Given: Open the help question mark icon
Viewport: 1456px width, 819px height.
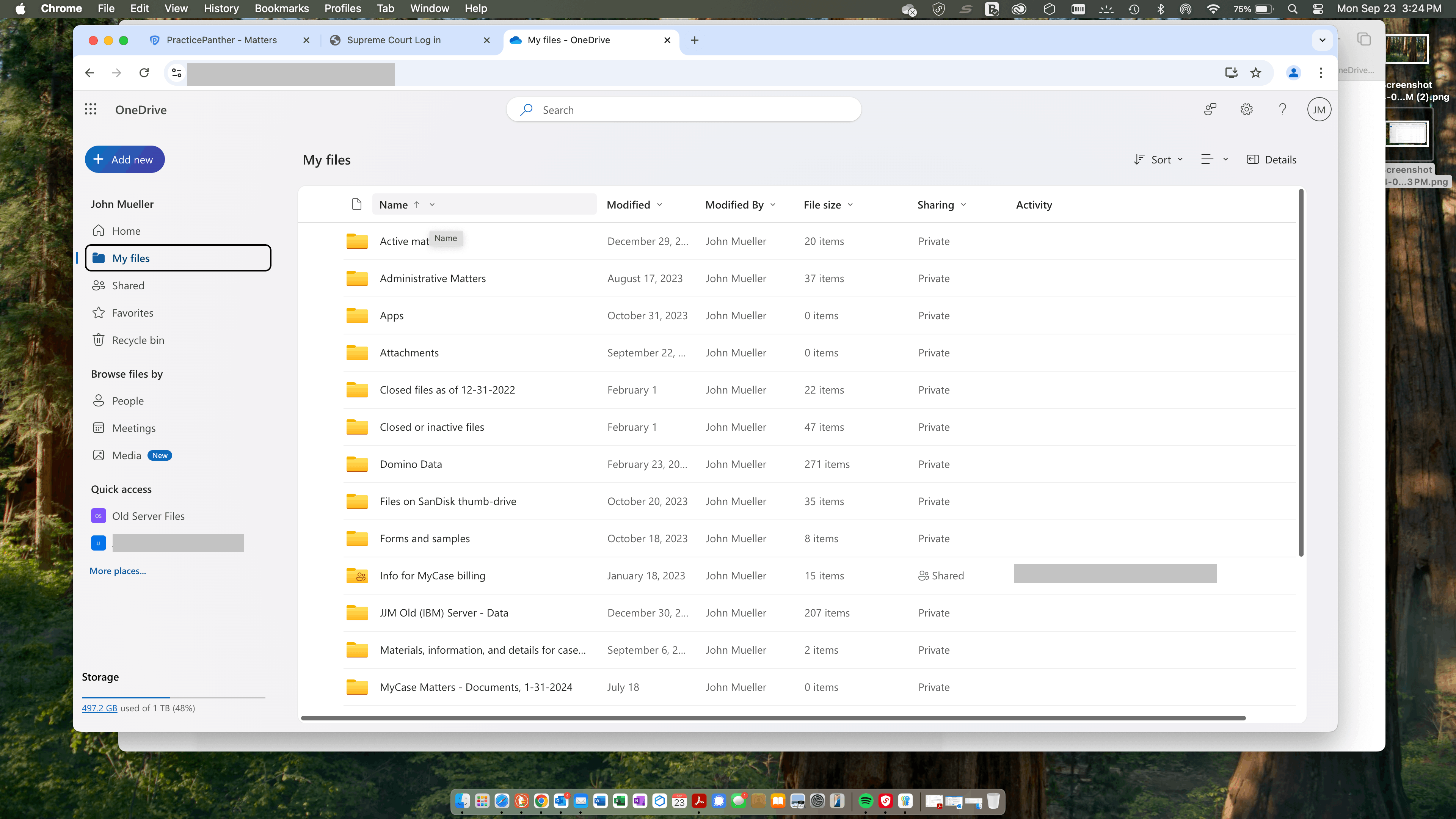Looking at the screenshot, I should pyautogui.click(x=1282, y=110).
